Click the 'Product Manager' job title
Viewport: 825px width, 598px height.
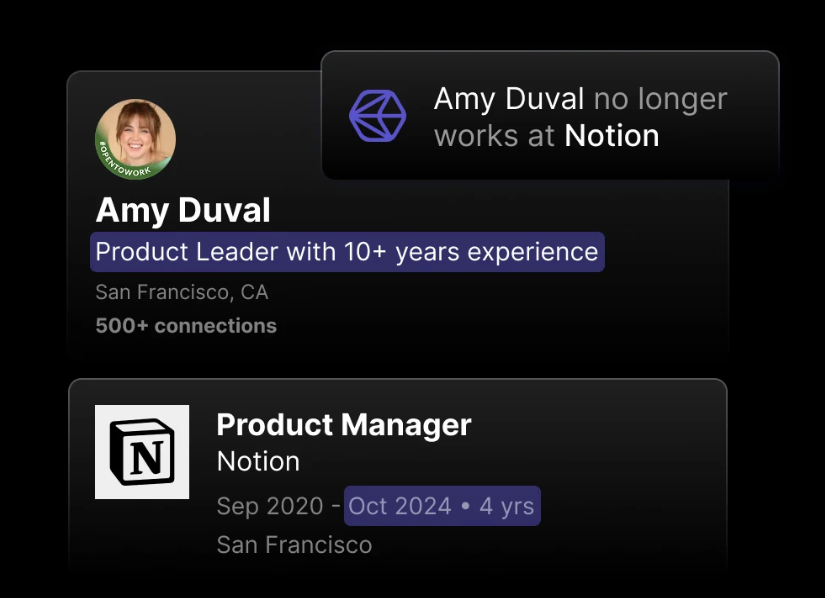pyautogui.click(x=344, y=425)
